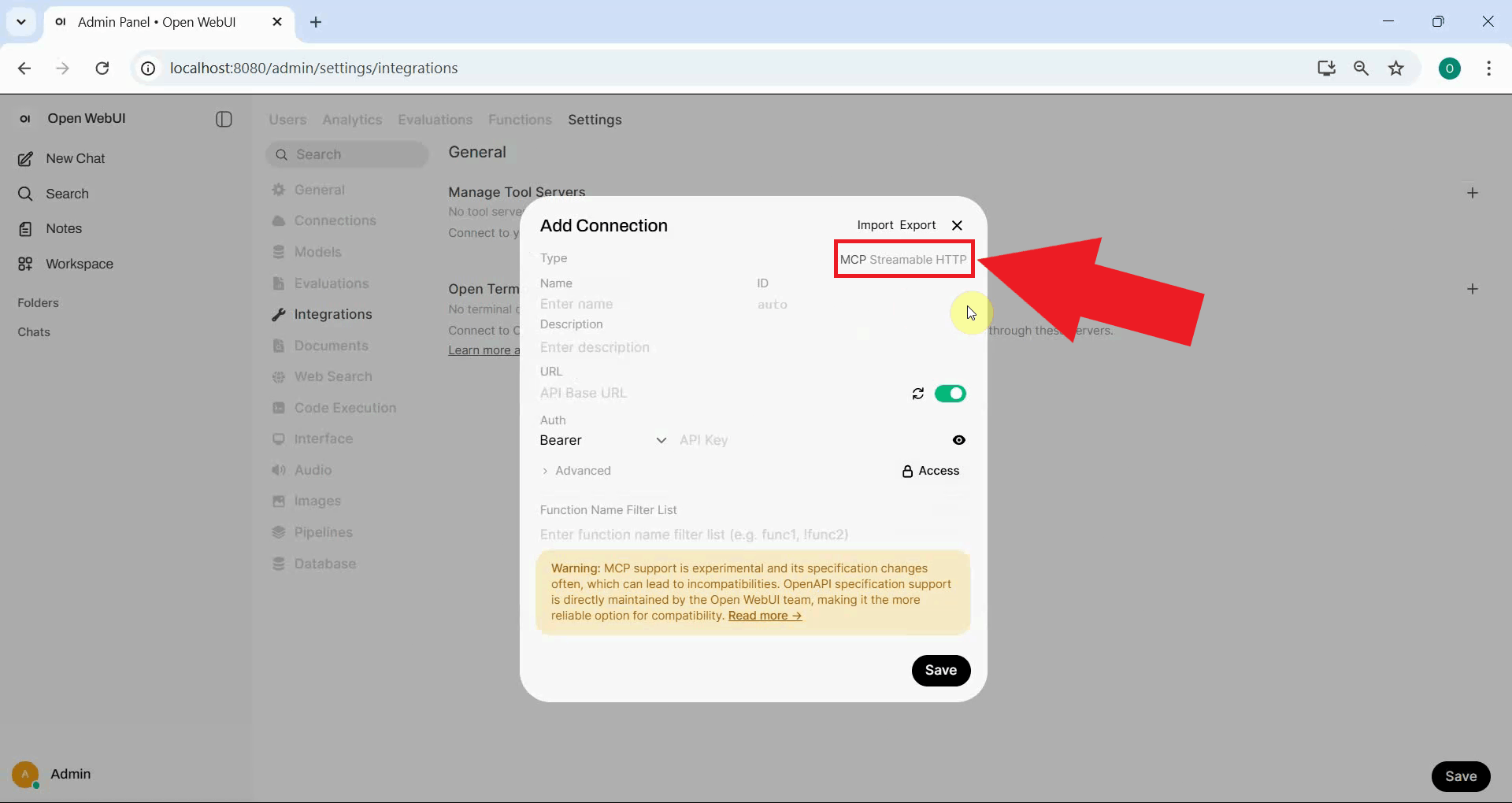Viewport: 1512px width, 803px height.
Task: Reload the page in browser
Action: pyautogui.click(x=102, y=68)
